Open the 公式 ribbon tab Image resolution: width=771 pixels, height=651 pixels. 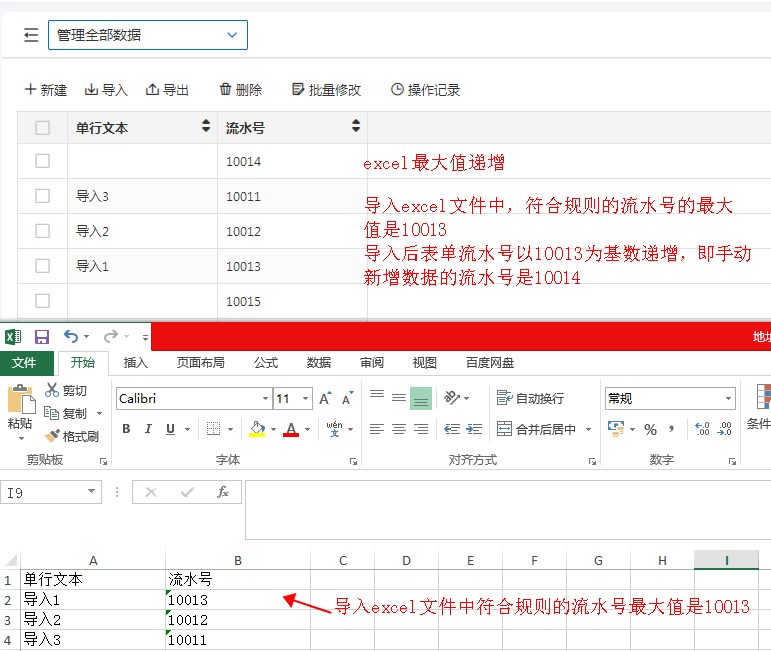266,363
